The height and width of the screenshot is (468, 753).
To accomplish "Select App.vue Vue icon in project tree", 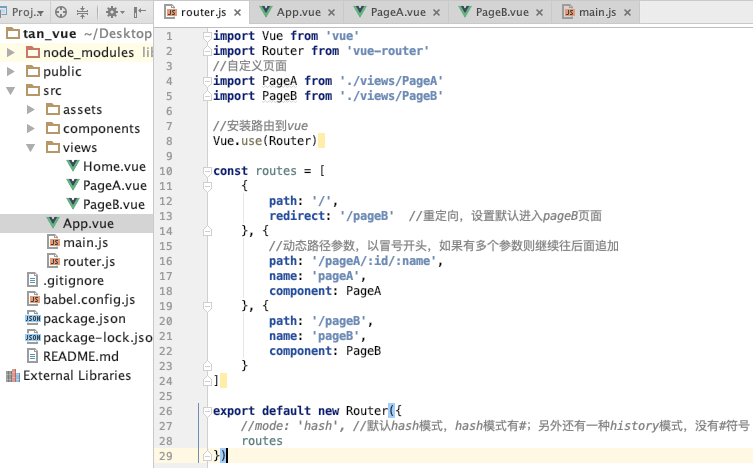I will click(x=53, y=223).
